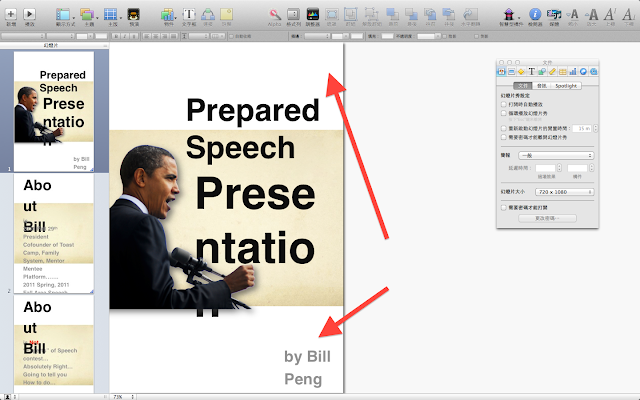
Task: Click the Change Password button
Action: [x=547, y=218]
